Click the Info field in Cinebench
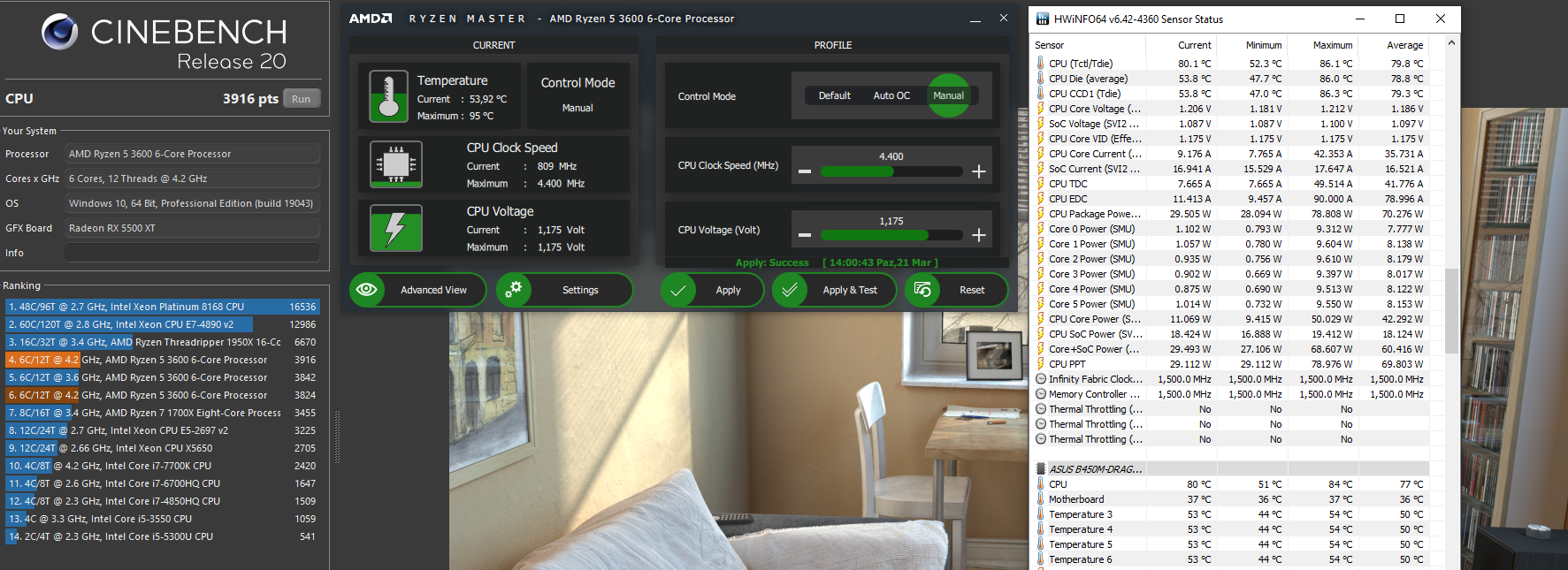This screenshot has width=1568, height=570. coord(192,253)
